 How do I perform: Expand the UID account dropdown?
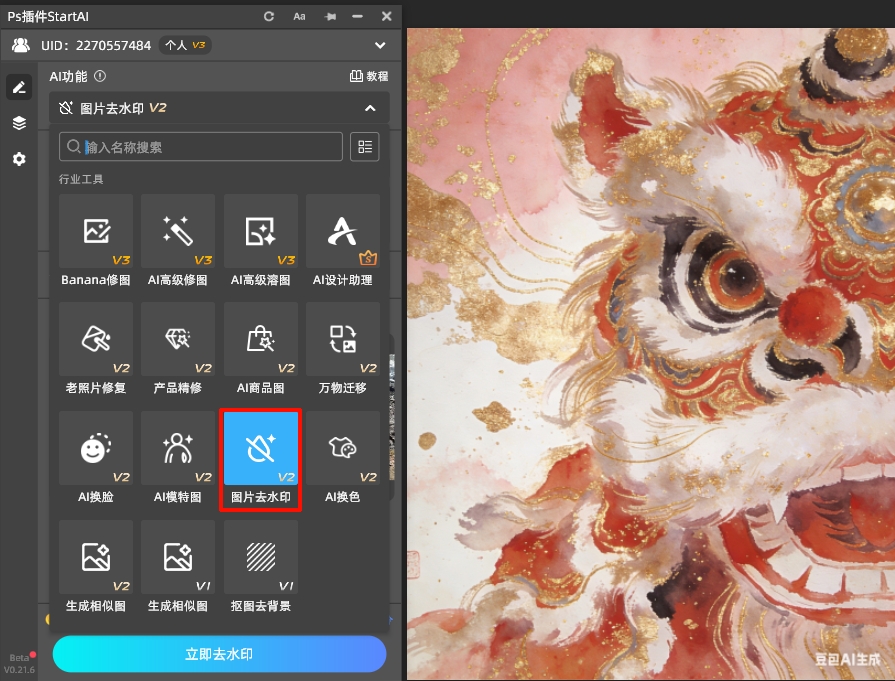[380, 45]
